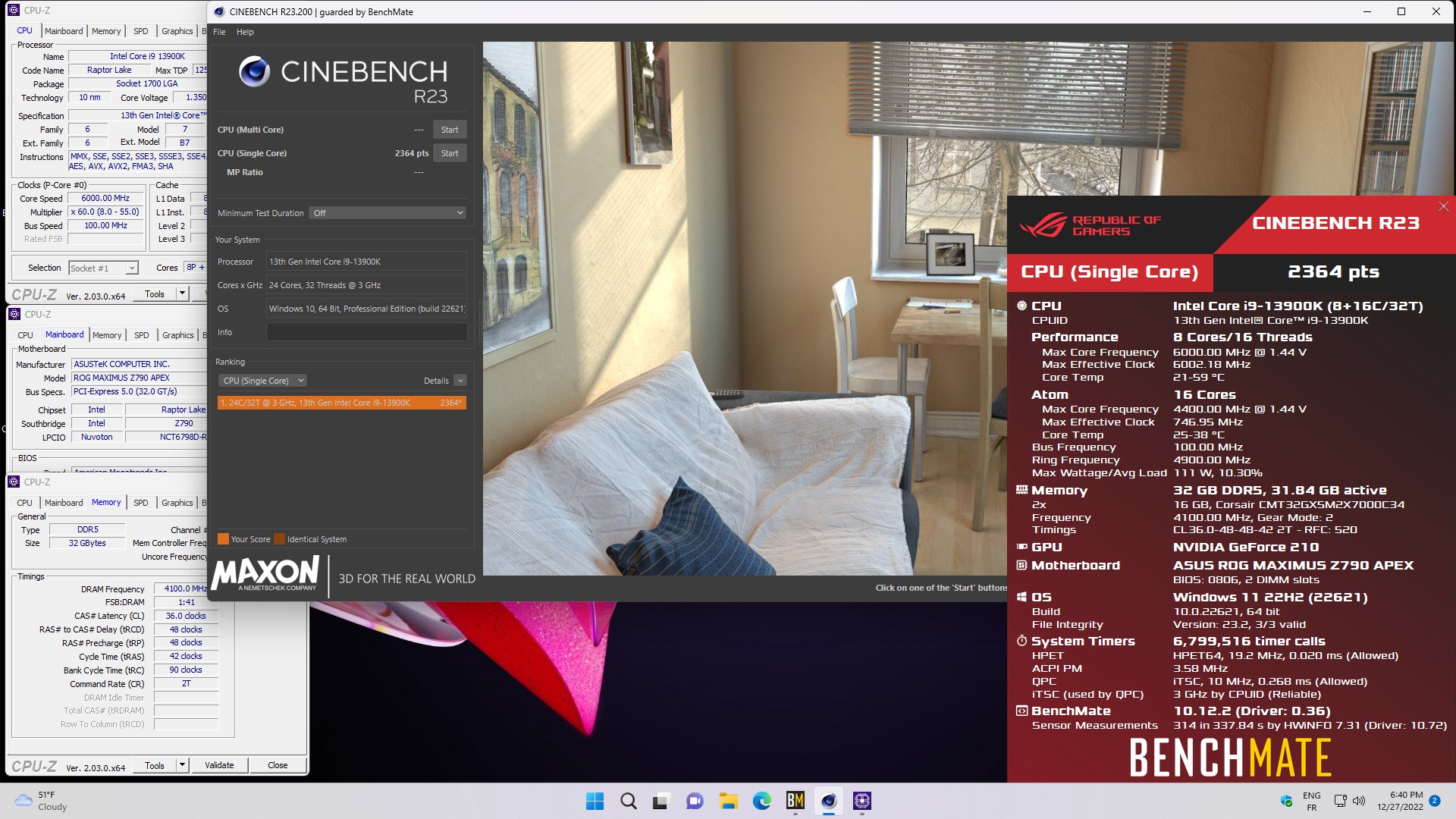Click the Cinebench title bar app icon
Screen dimensions: 1456x819
coord(219,11)
